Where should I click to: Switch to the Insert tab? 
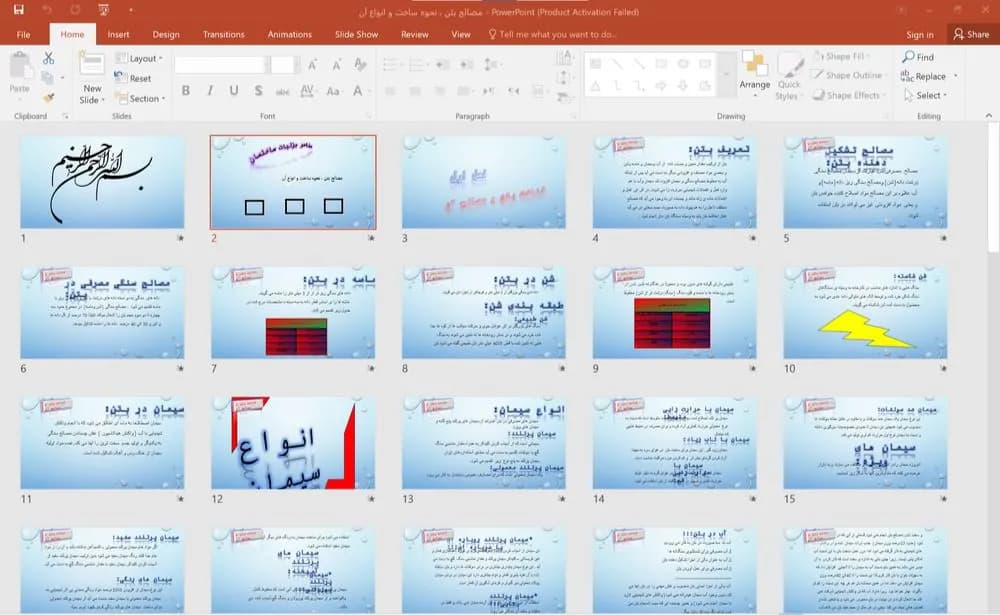(118, 34)
